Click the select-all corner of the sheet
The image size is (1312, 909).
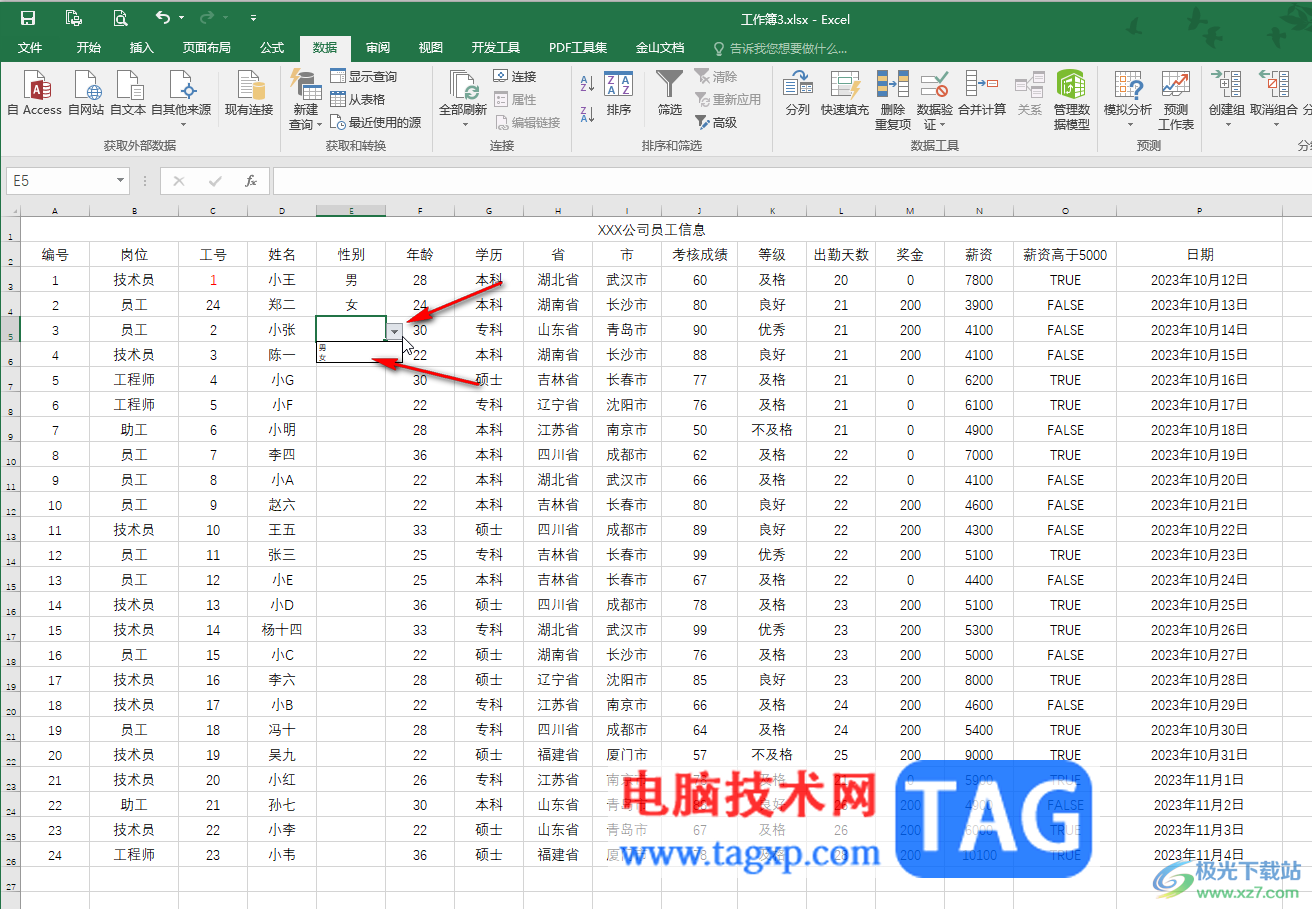(10, 211)
